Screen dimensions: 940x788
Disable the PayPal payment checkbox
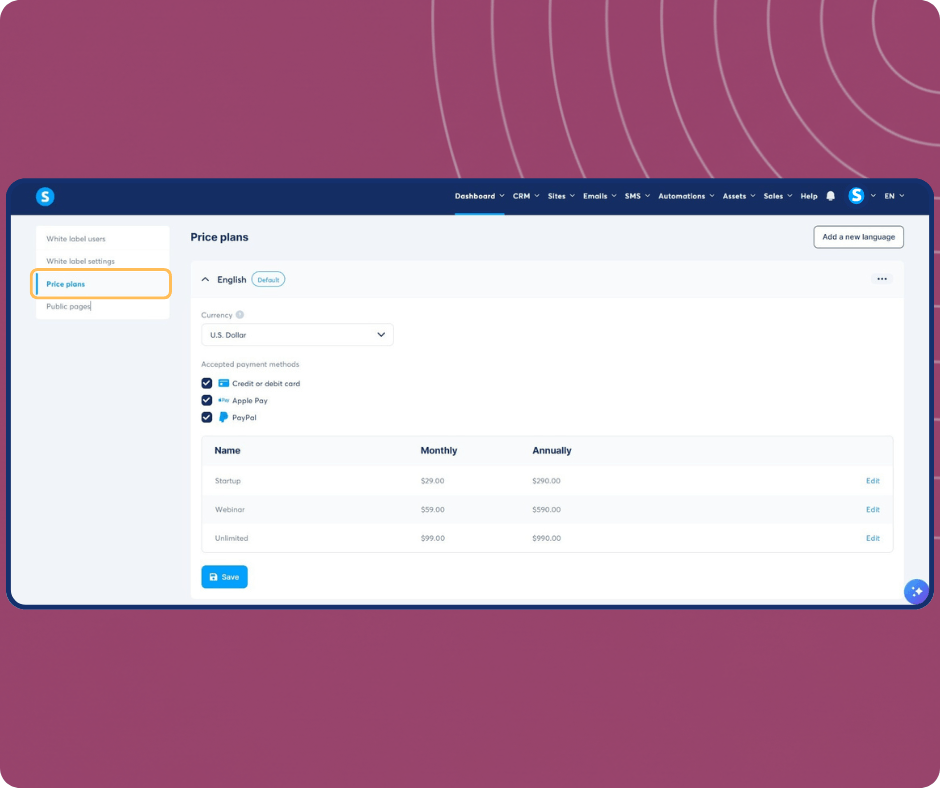click(x=207, y=417)
